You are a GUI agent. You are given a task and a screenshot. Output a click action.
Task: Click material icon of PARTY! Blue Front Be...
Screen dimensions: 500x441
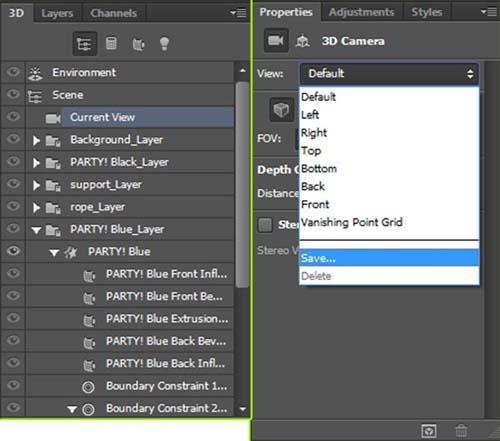point(89,298)
